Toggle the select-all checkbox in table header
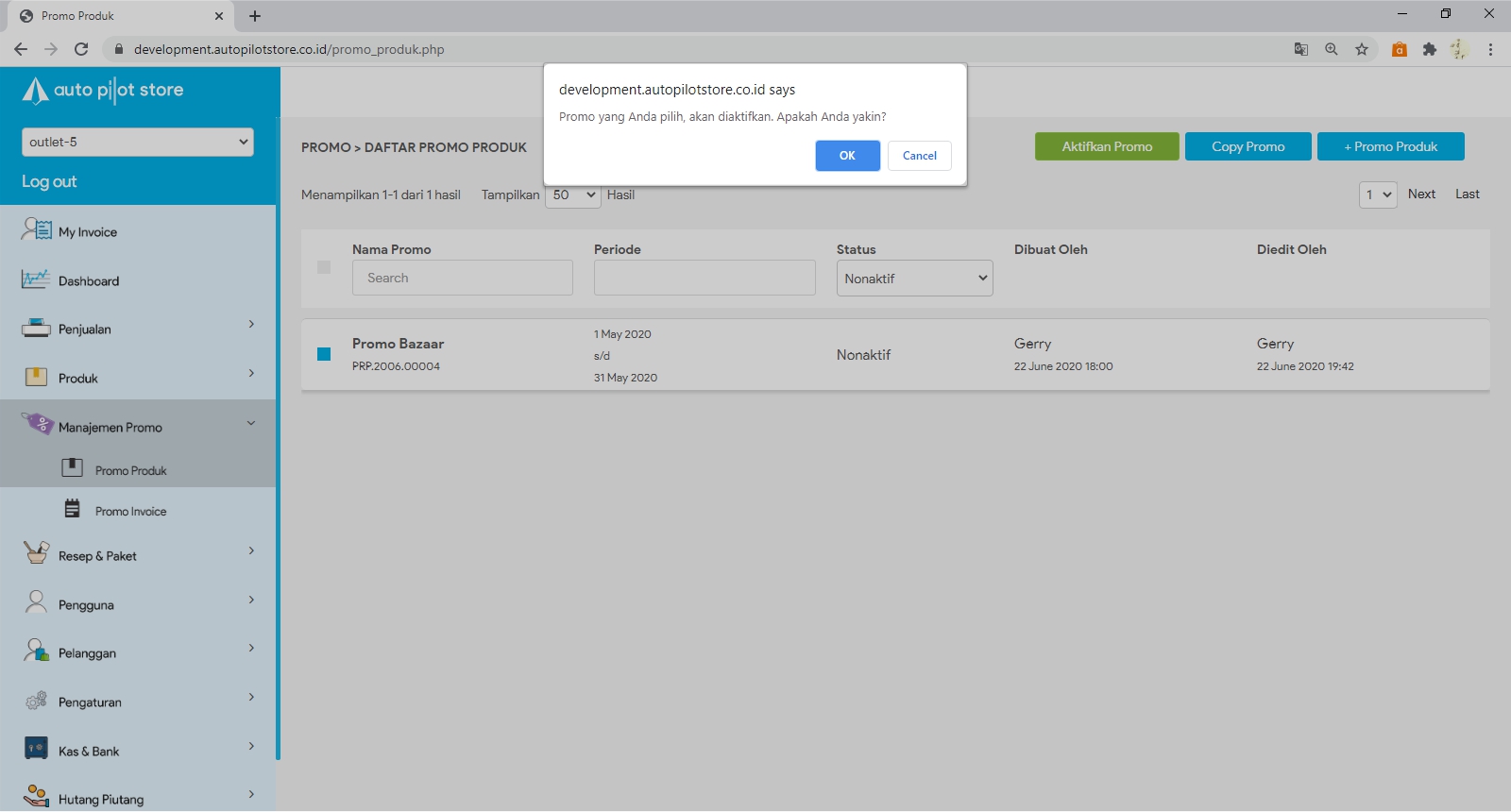 pos(324,267)
